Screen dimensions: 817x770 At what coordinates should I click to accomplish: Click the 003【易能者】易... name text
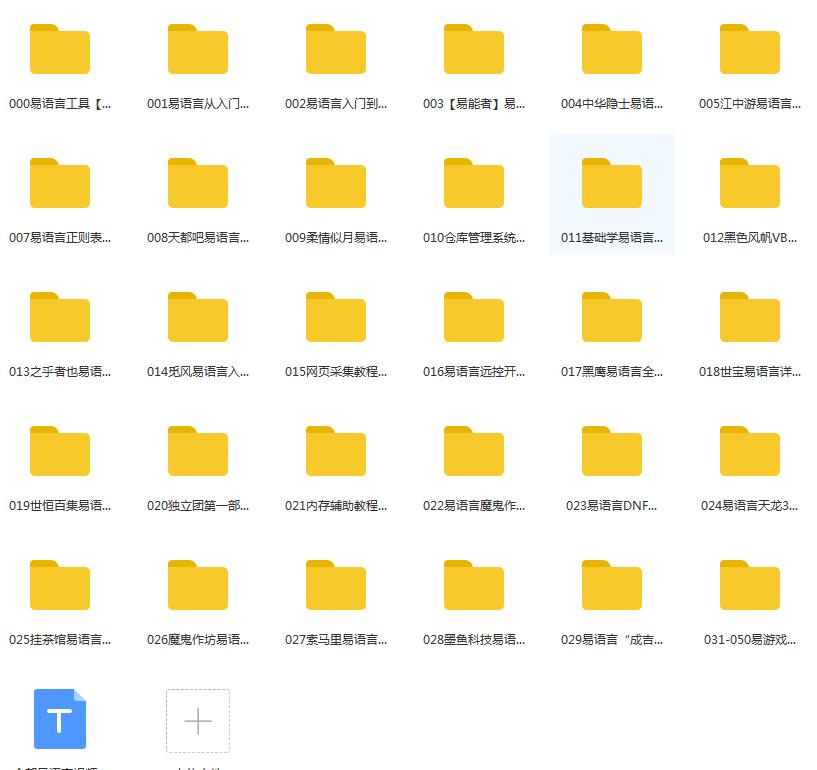[474, 104]
